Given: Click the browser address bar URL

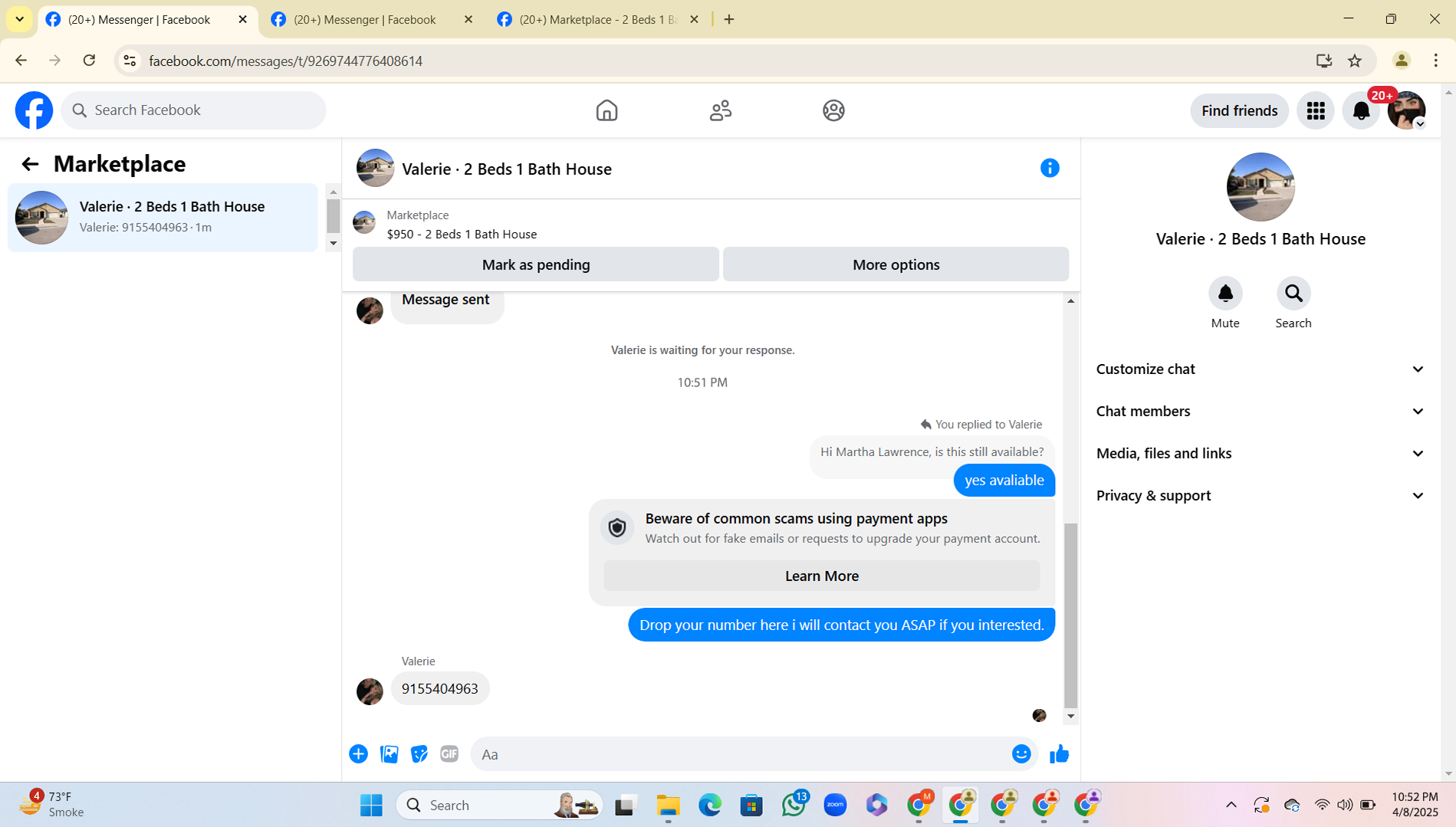Looking at the screenshot, I should (285, 61).
